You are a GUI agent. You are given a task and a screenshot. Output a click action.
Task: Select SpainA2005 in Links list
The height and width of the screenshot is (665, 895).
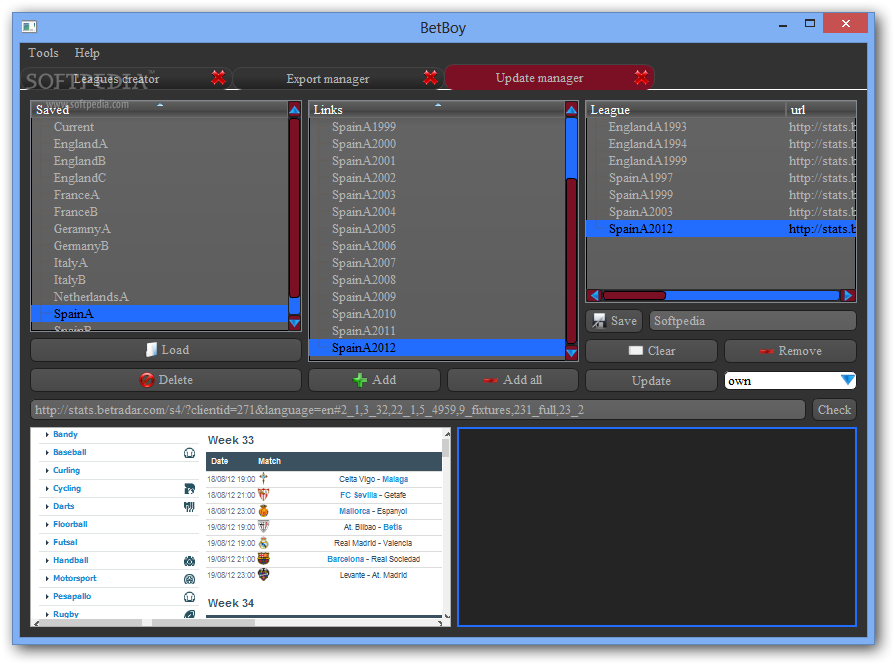437,229
